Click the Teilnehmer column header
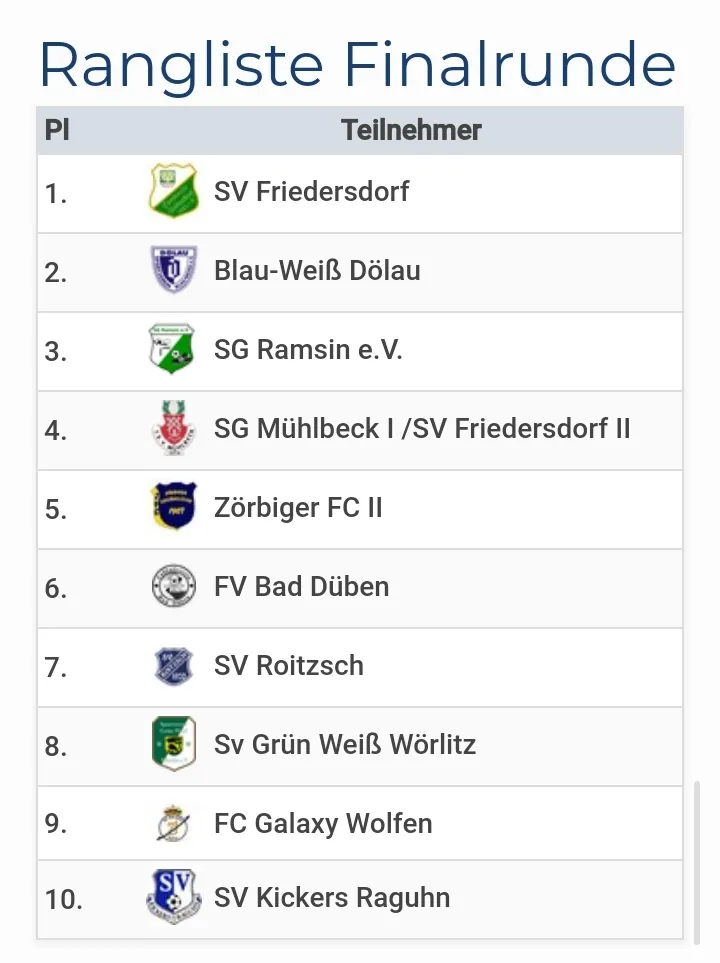 point(411,130)
